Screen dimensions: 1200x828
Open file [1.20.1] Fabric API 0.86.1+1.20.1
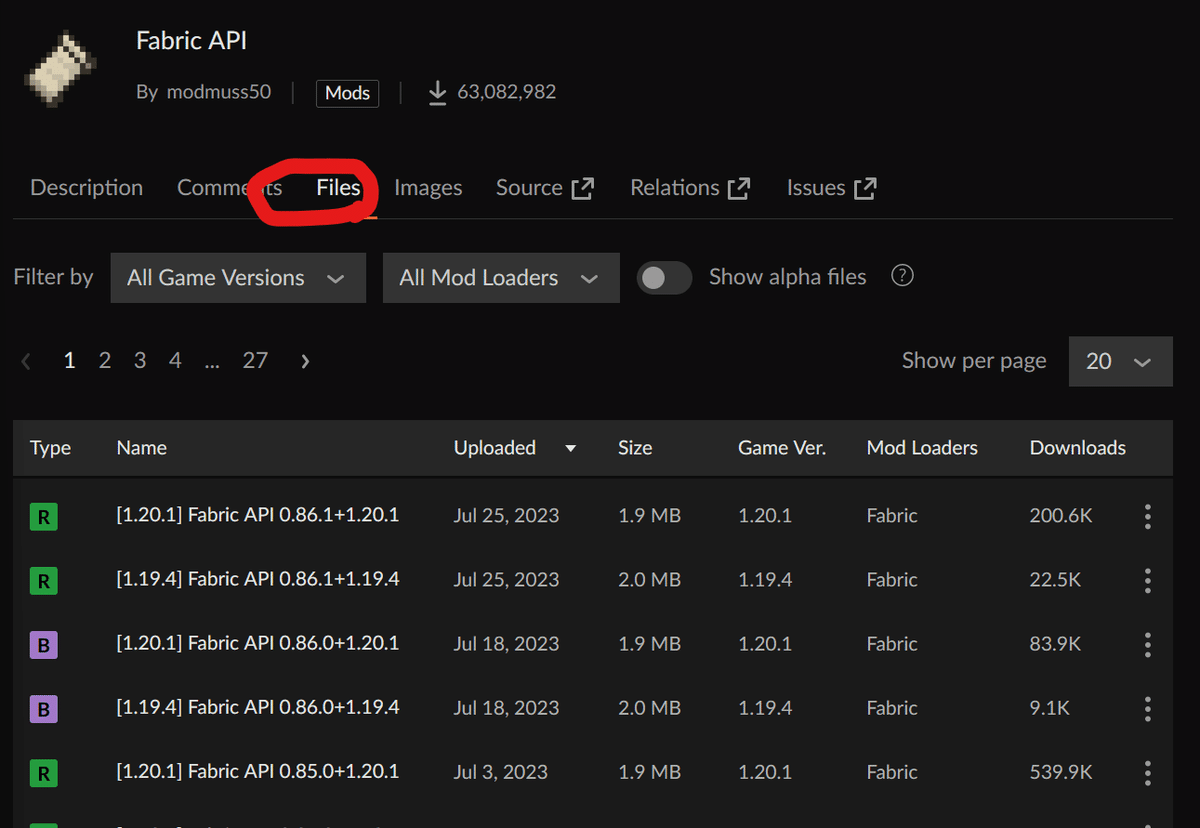pyautogui.click(x=258, y=515)
